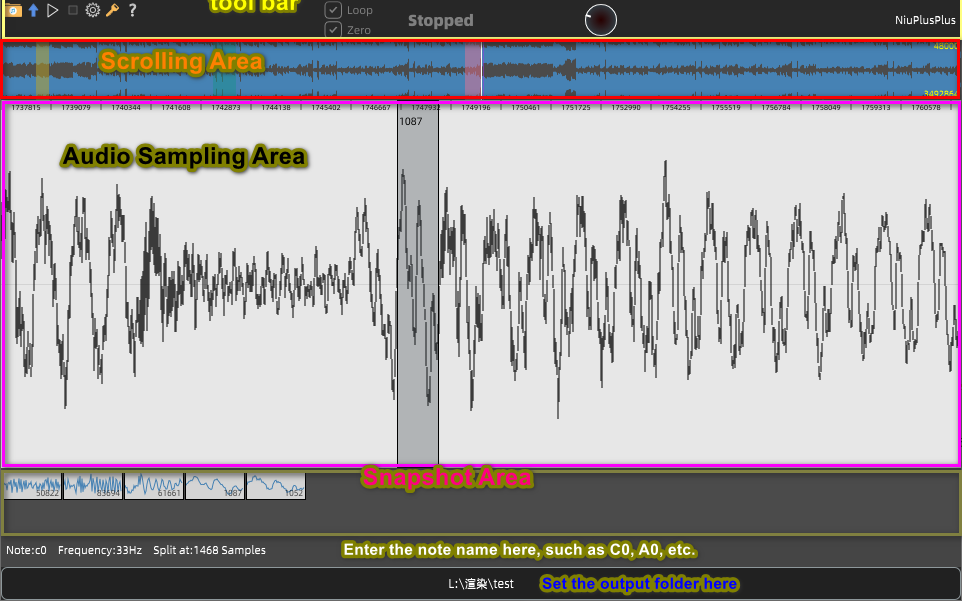Stop playback with the square stop icon
Viewport: 962px width, 601px height.
[x=72, y=10]
